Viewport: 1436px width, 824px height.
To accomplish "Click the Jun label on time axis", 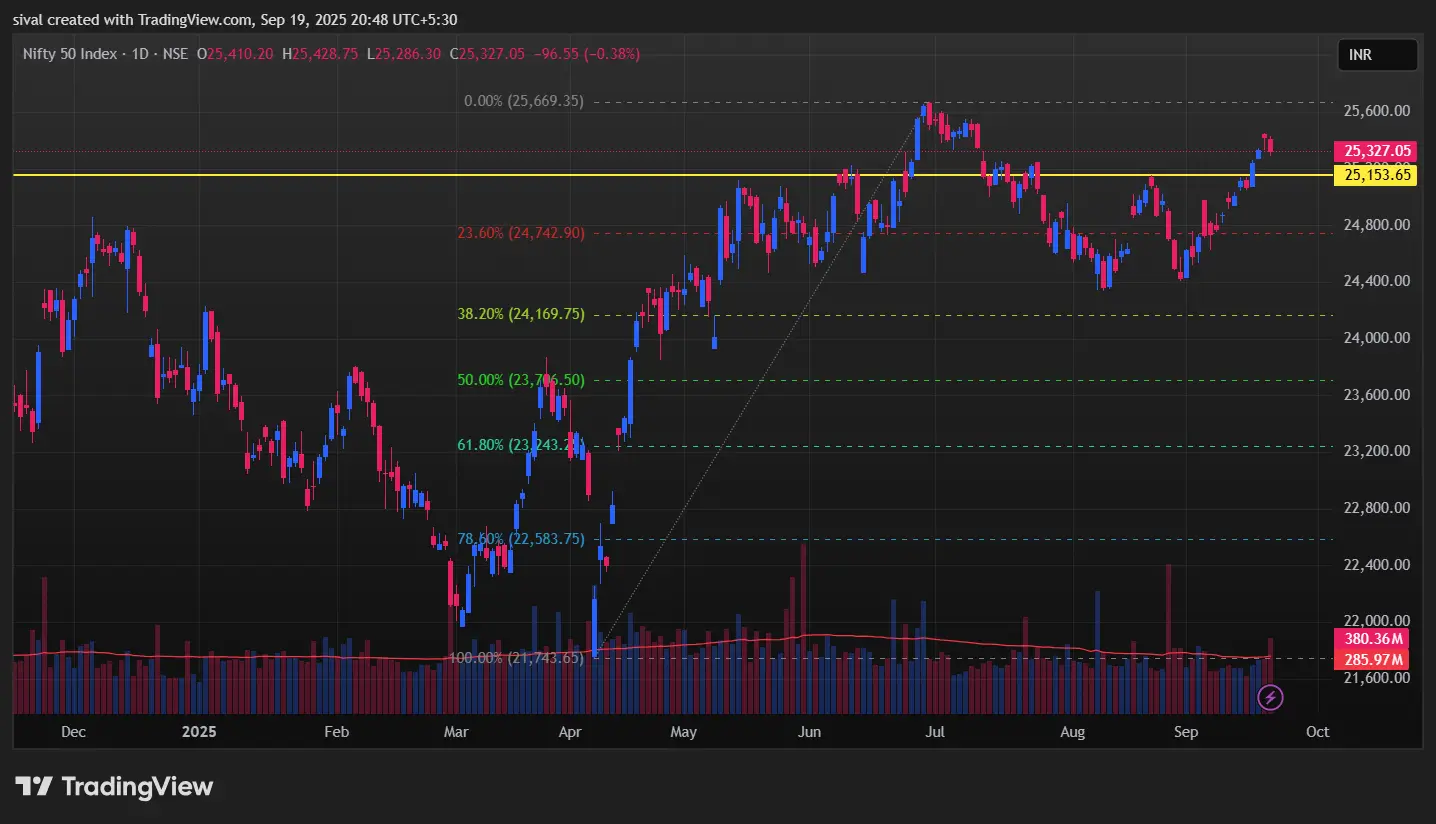I will pos(809,732).
